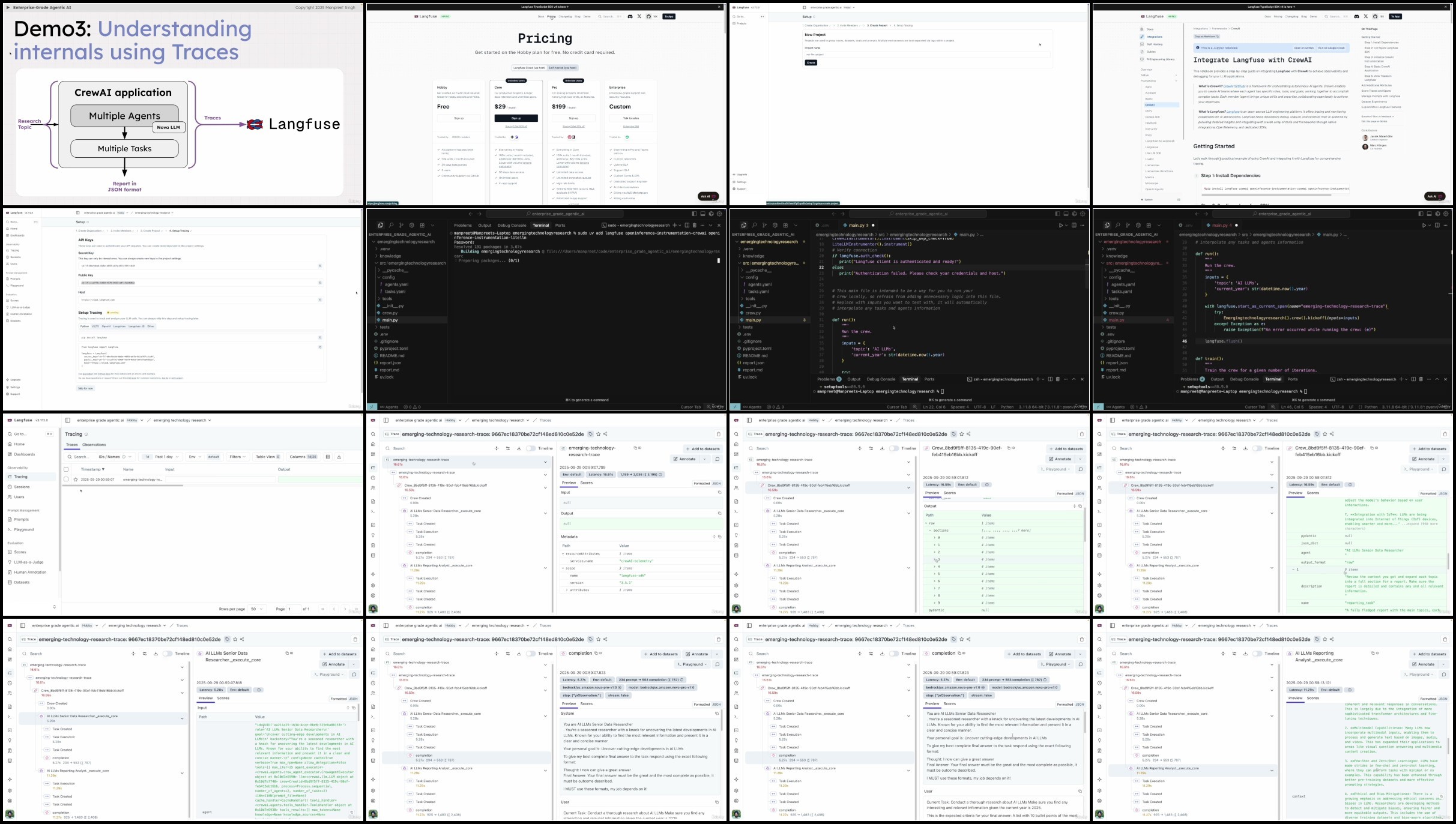Copy the Secret Key via its copy icon

[x=320, y=266]
